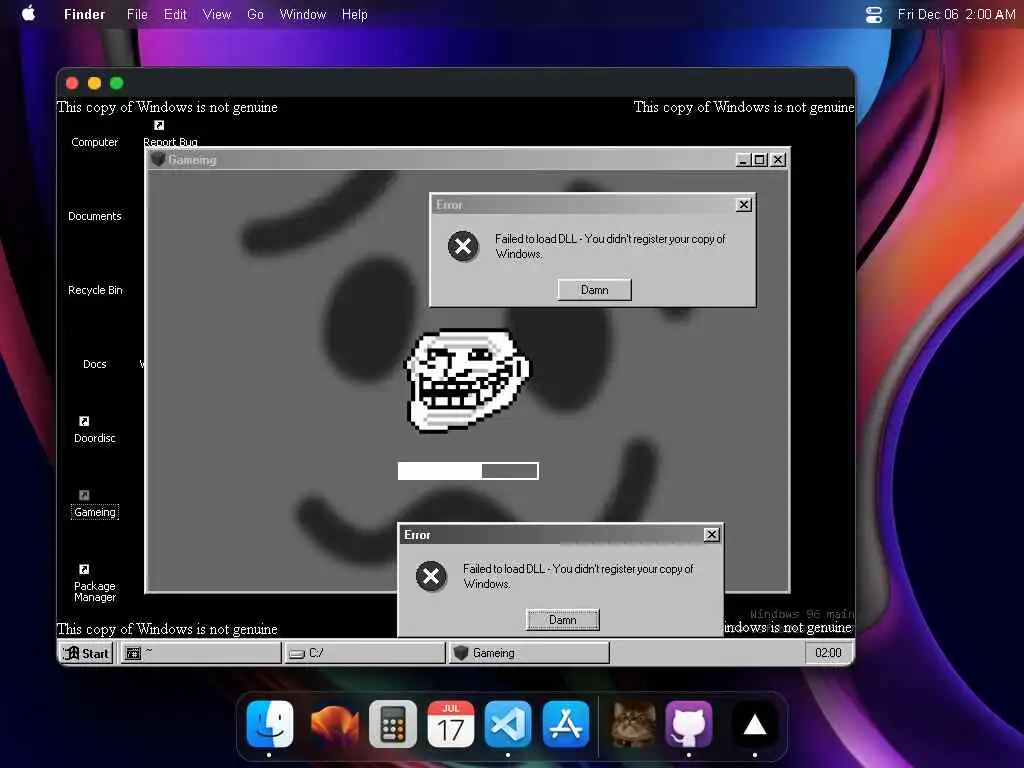The image size is (1024, 768).
Task: Click the Gameing window title bar icon
Action: coord(157,159)
